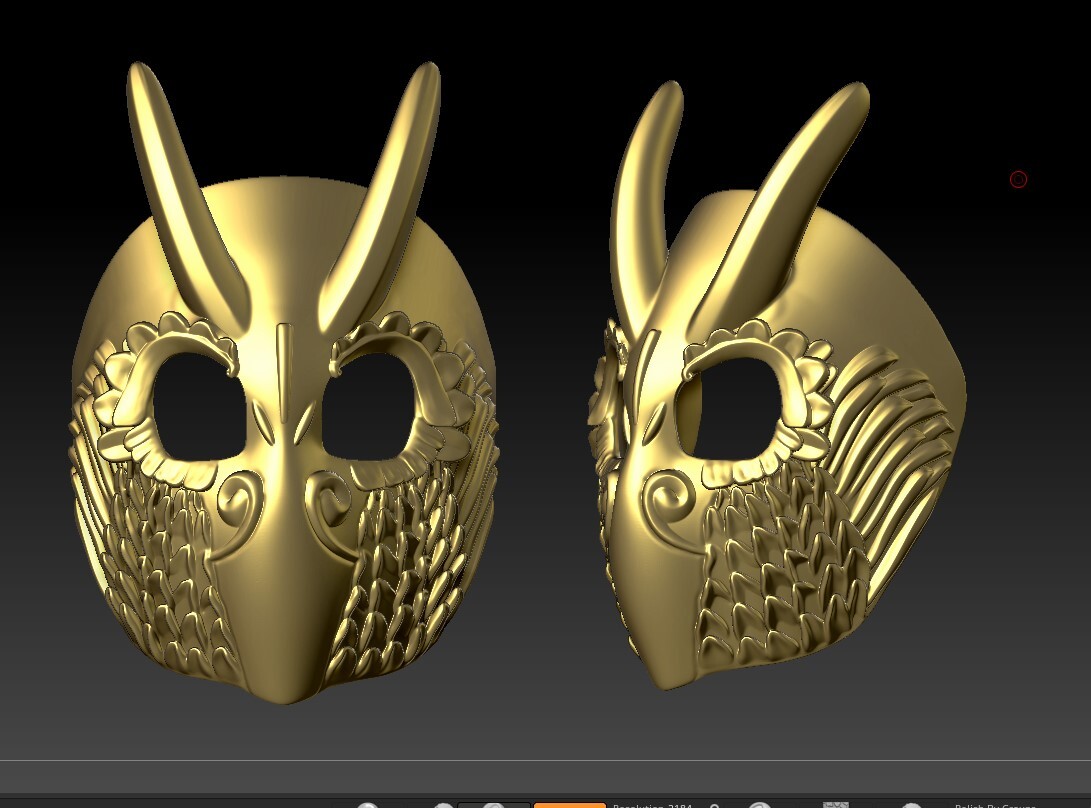
Task: Click the Polish By Groups control
Action: point(995,805)
